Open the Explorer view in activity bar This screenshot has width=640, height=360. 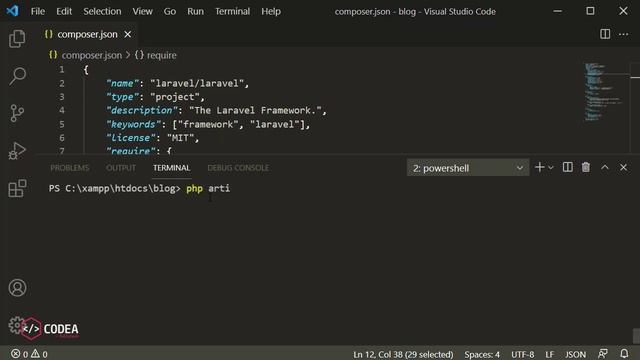click(17, 39)
